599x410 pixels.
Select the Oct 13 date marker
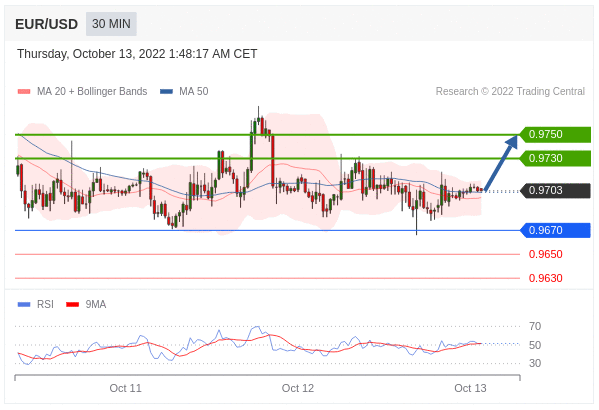pos(470,388)
